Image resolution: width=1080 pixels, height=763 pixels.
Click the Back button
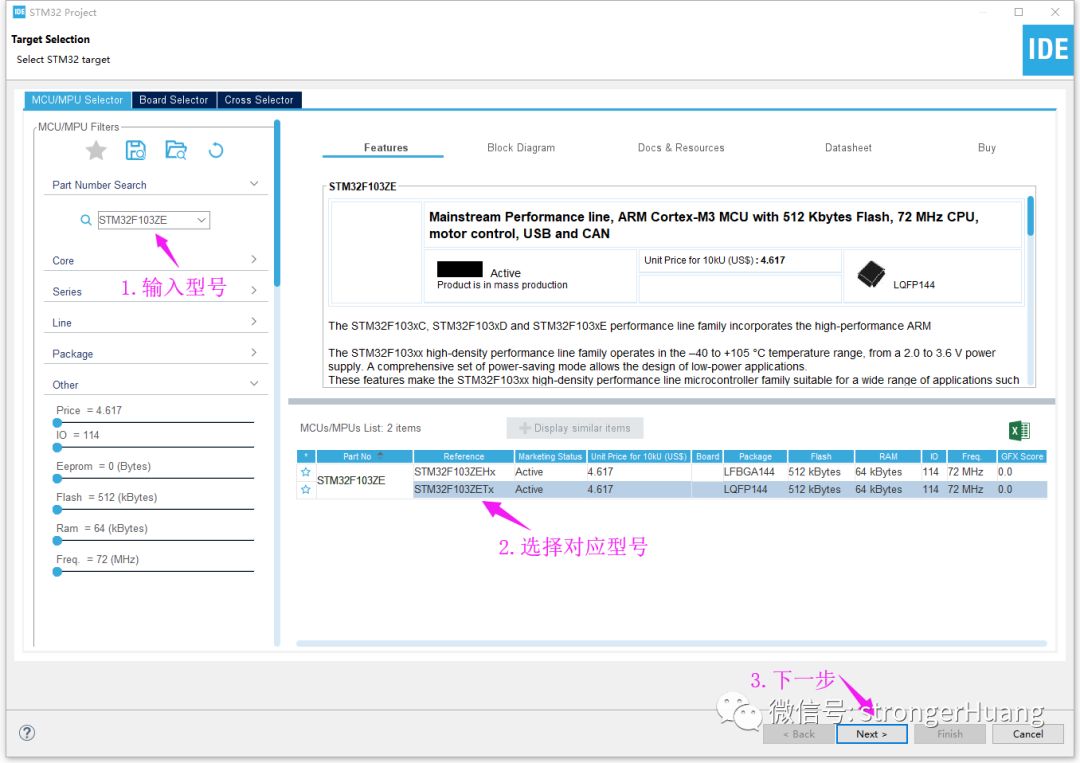click(798, 734)
